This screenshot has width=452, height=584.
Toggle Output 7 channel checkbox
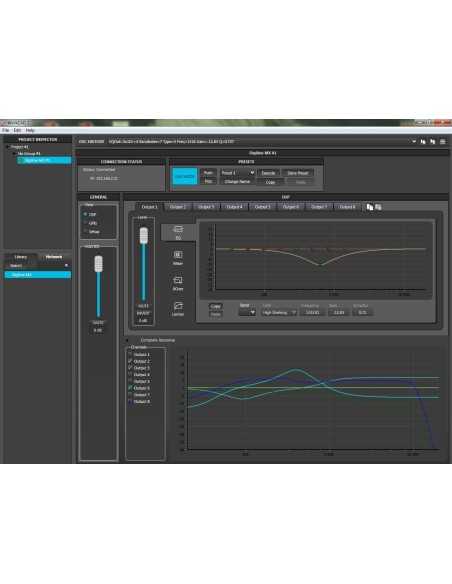pos(130,394)
